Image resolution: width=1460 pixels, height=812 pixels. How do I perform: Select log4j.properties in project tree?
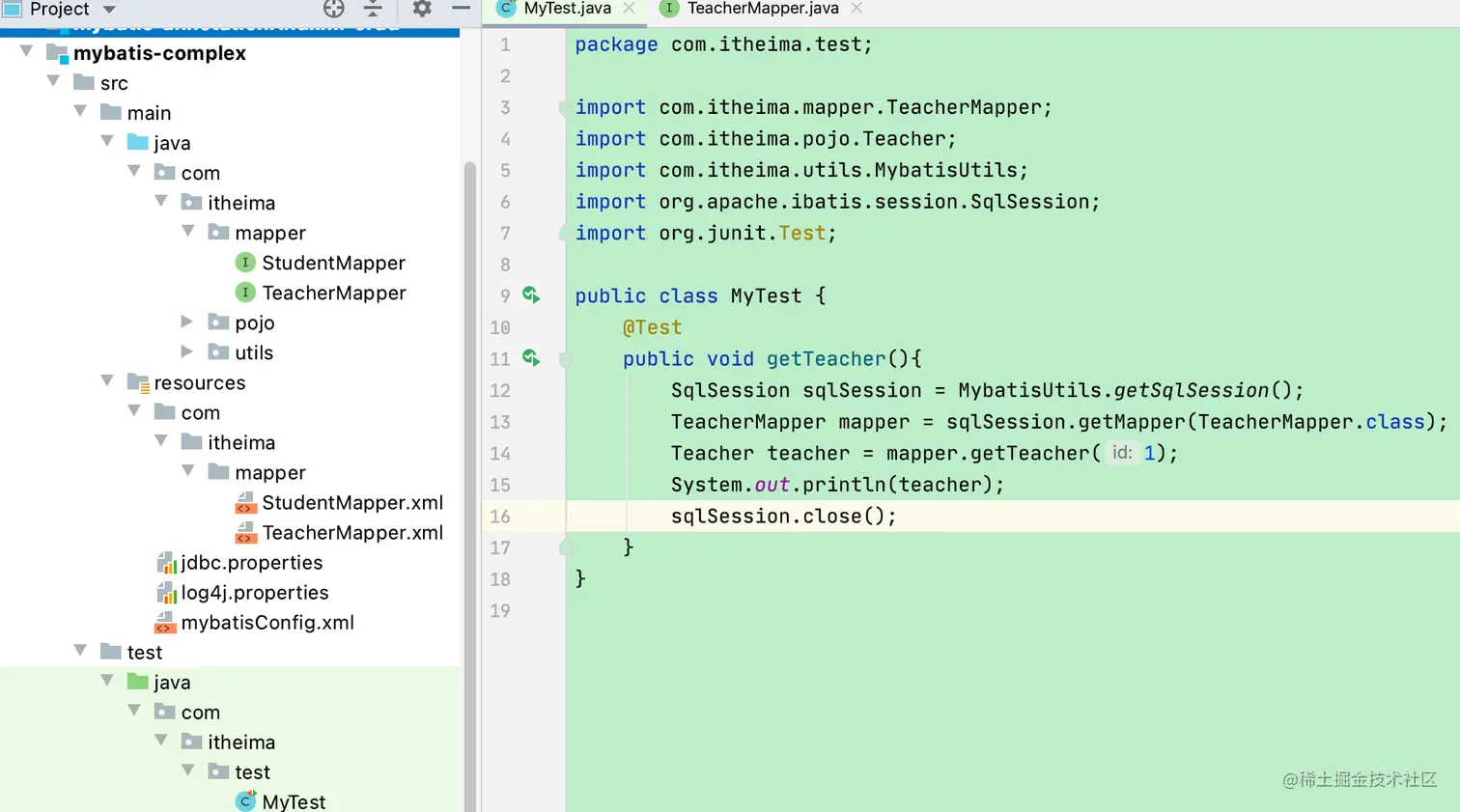coord(255,593)
